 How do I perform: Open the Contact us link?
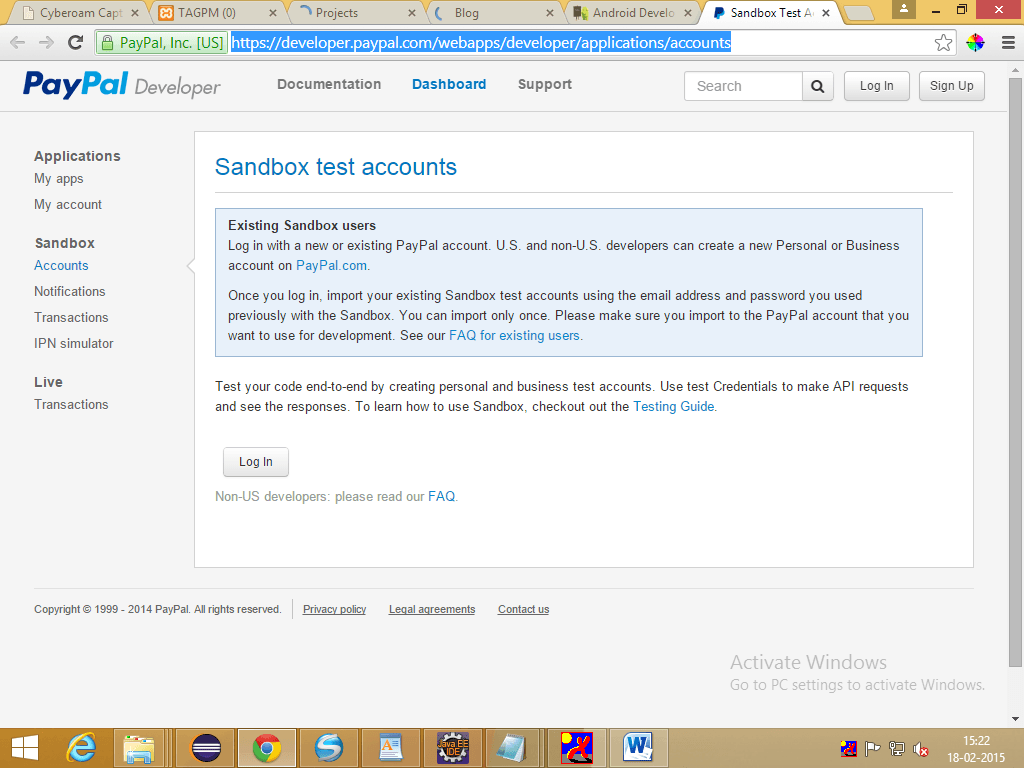tap(524, 609)
